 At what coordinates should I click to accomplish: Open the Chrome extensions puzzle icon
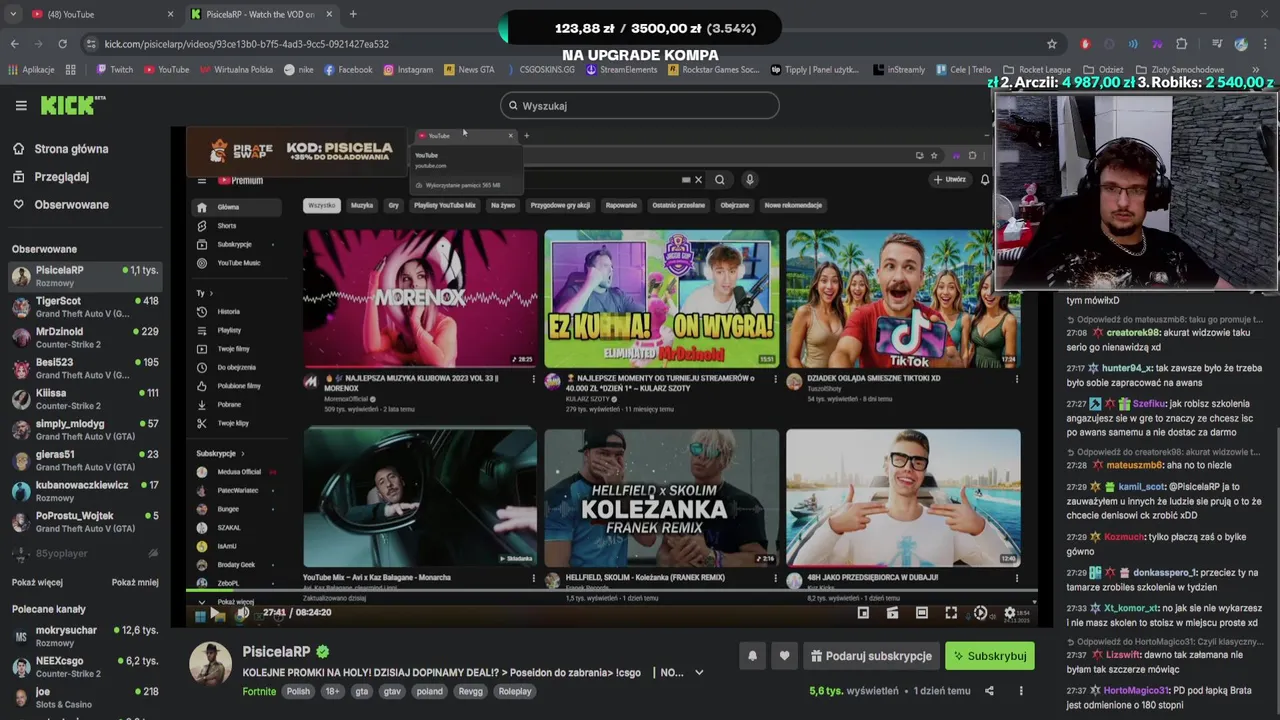click(x=1182, y=44)
